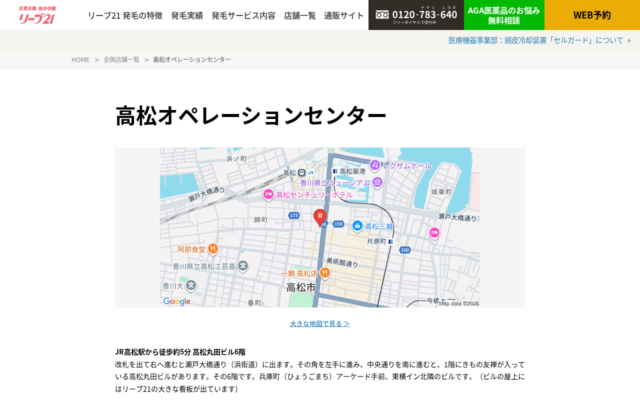Screen dimensions: 640x400
Task: Click the 高松三越 blue shopping marker
Action: pos(358,227)
